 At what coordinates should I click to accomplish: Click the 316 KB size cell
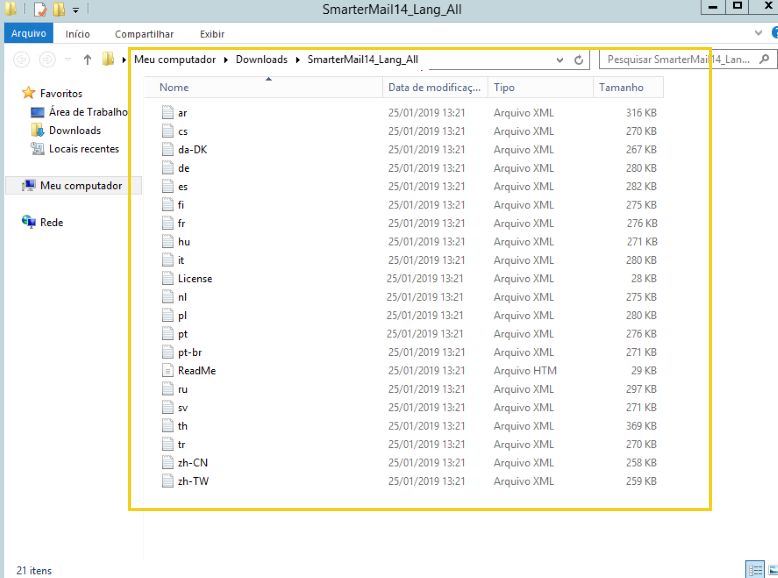click(641, 113)
